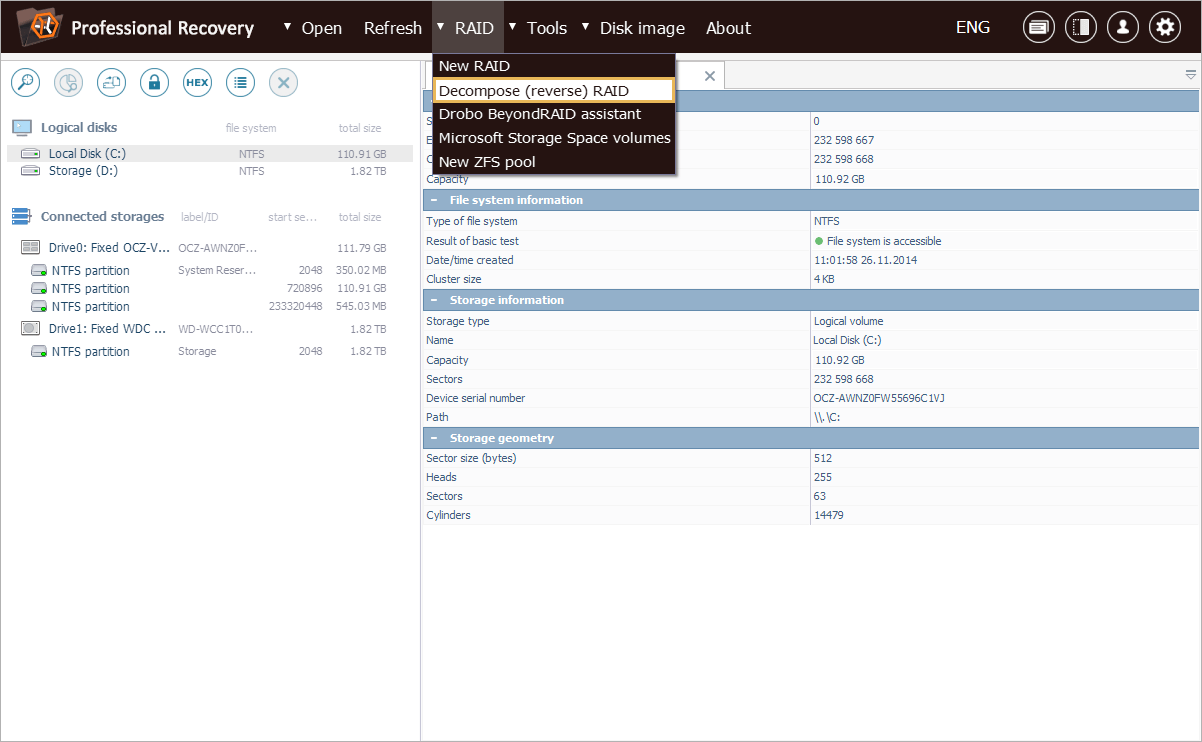The image size is (1202, 742).
Task: Click the Drive0 OCZ device icon
Action: click(x=31, y=247)
